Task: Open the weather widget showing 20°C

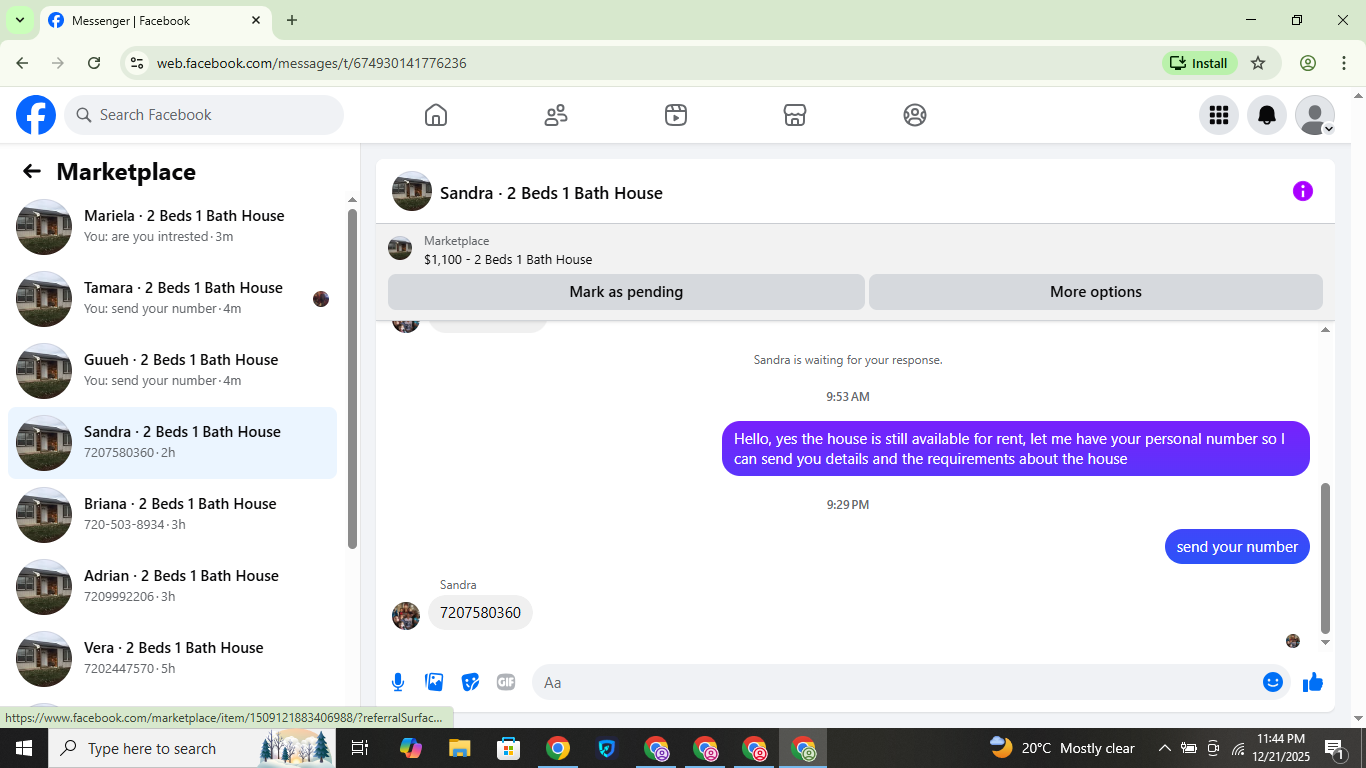Action: point(1062,748)
